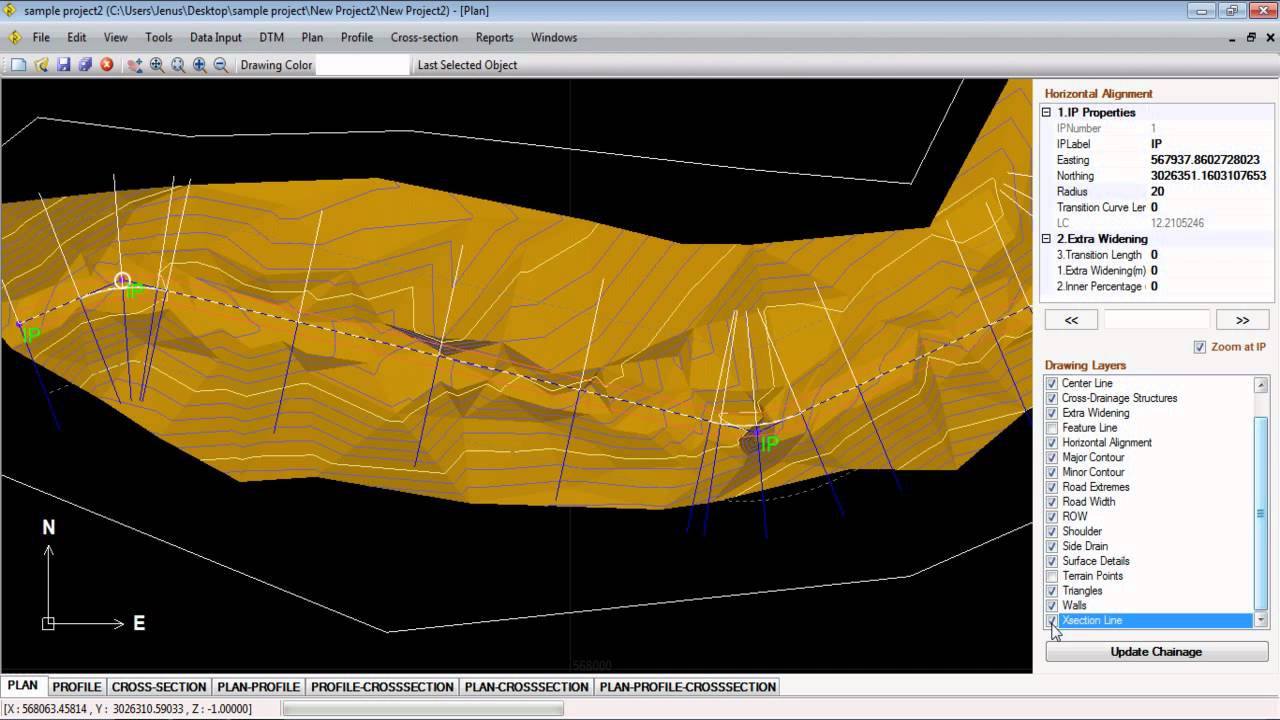Select the Pan hand tool
This screenshot has width=1280, height=720.
coord(135,65)
